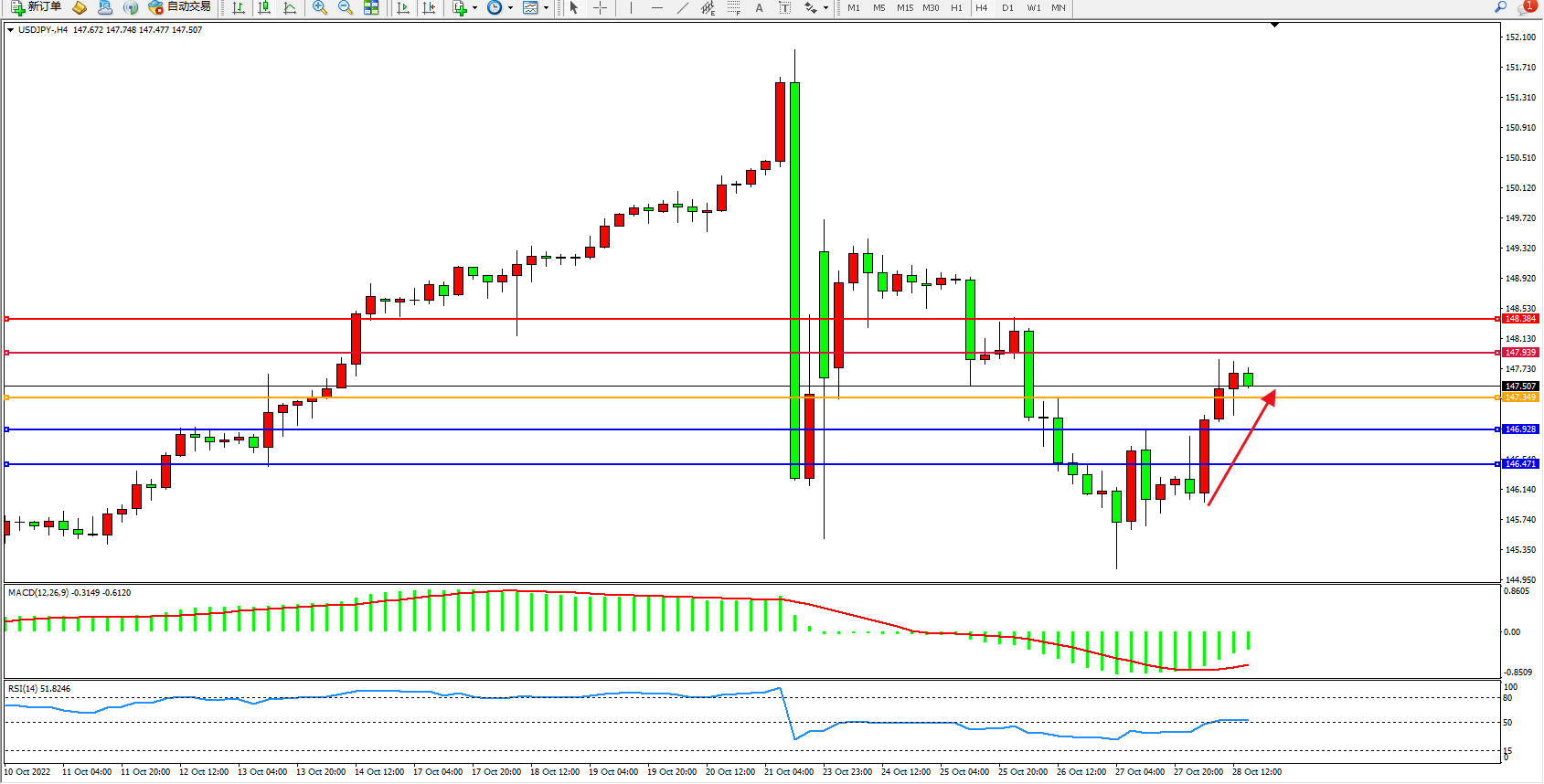Select the Fibonacci retracement tool
The image size is (1544, 784).
(x=734, y=7)
